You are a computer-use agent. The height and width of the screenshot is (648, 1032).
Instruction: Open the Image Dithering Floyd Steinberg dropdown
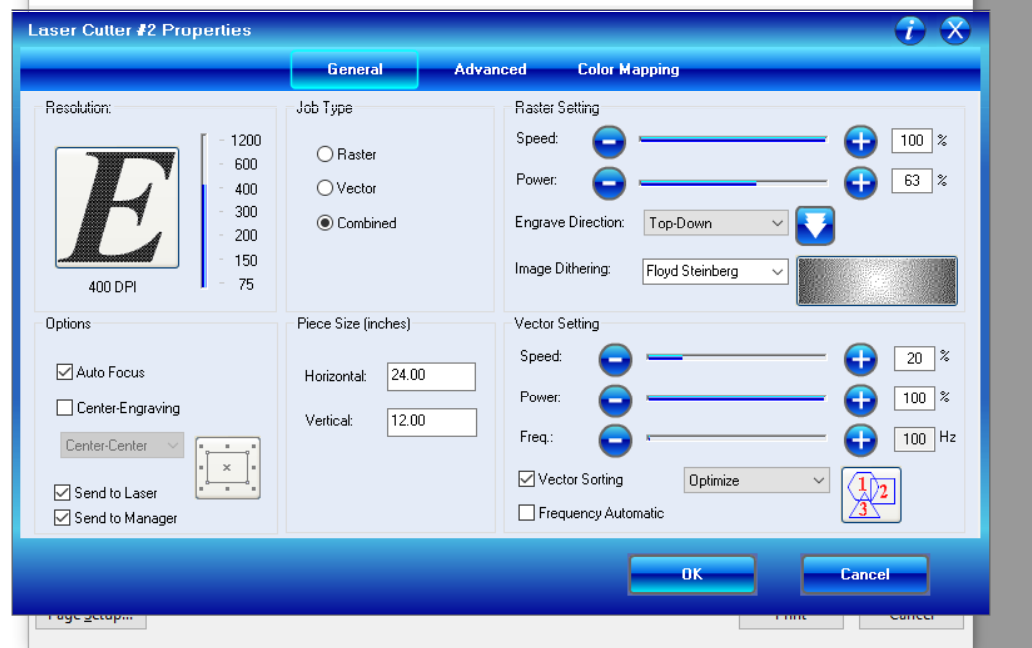click(x=715, y=271)
